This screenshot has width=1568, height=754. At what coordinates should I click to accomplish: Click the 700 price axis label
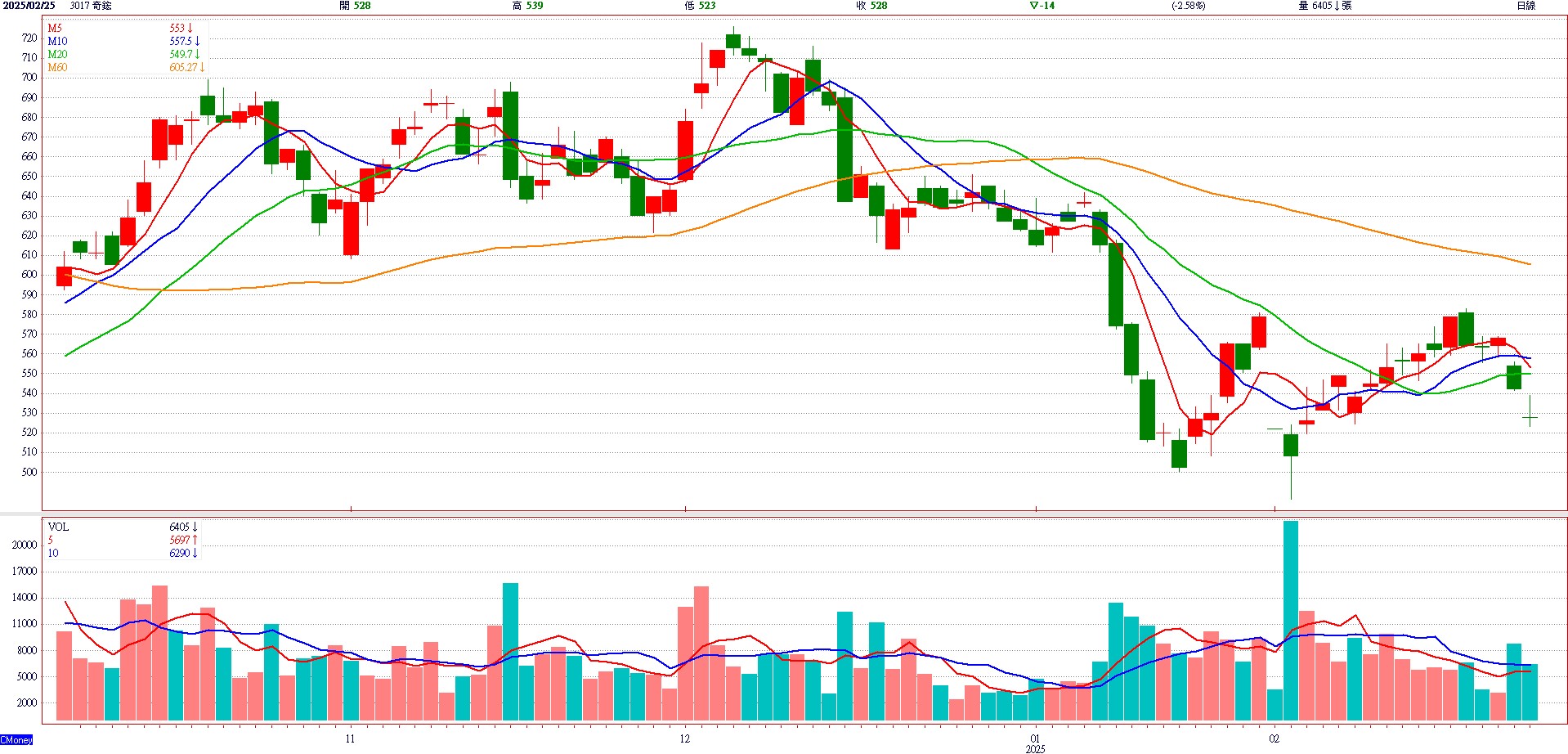tap(29, 77)
